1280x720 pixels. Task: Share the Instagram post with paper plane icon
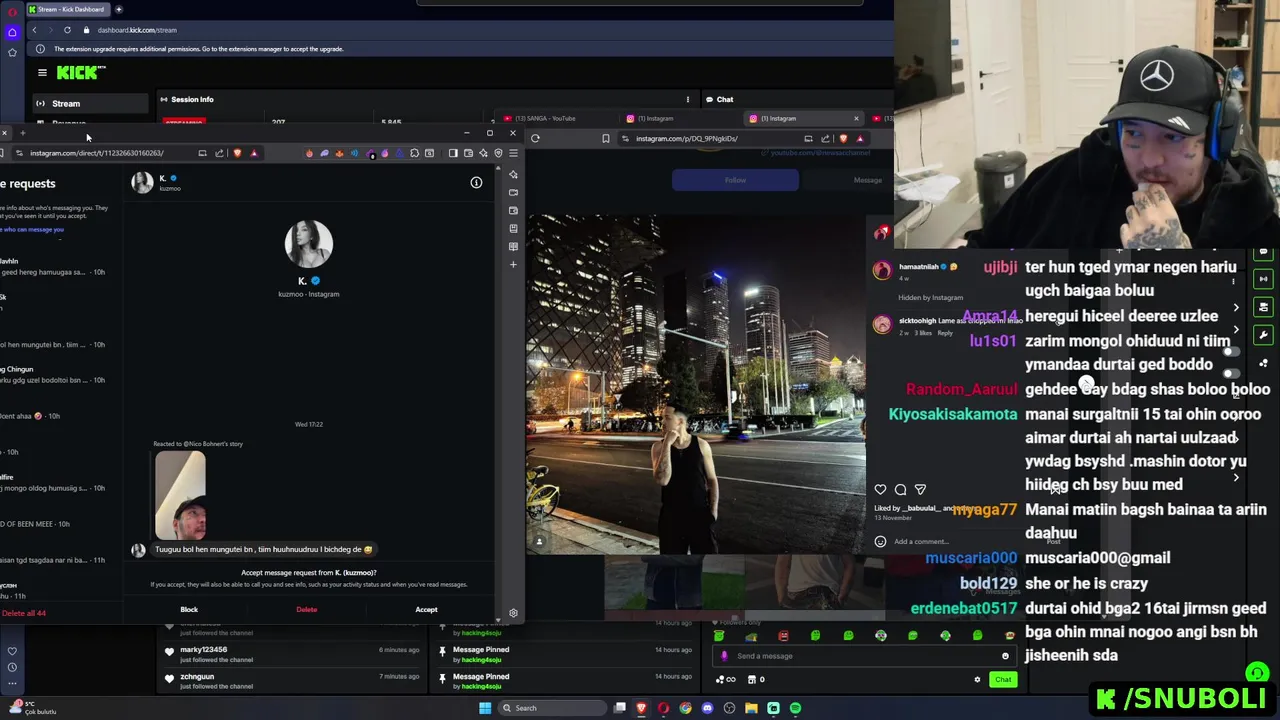pyautogui.click(x=920, y=489)
